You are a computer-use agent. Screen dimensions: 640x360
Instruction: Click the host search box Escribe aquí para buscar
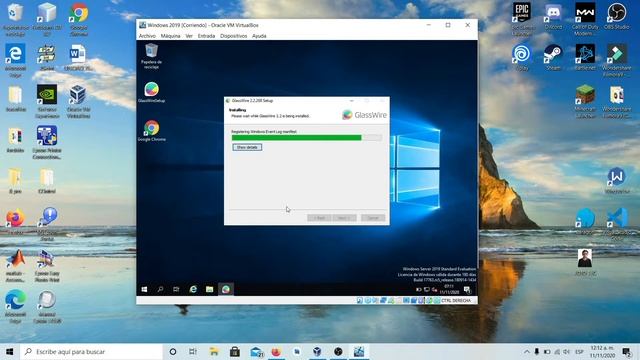(91, 351)
